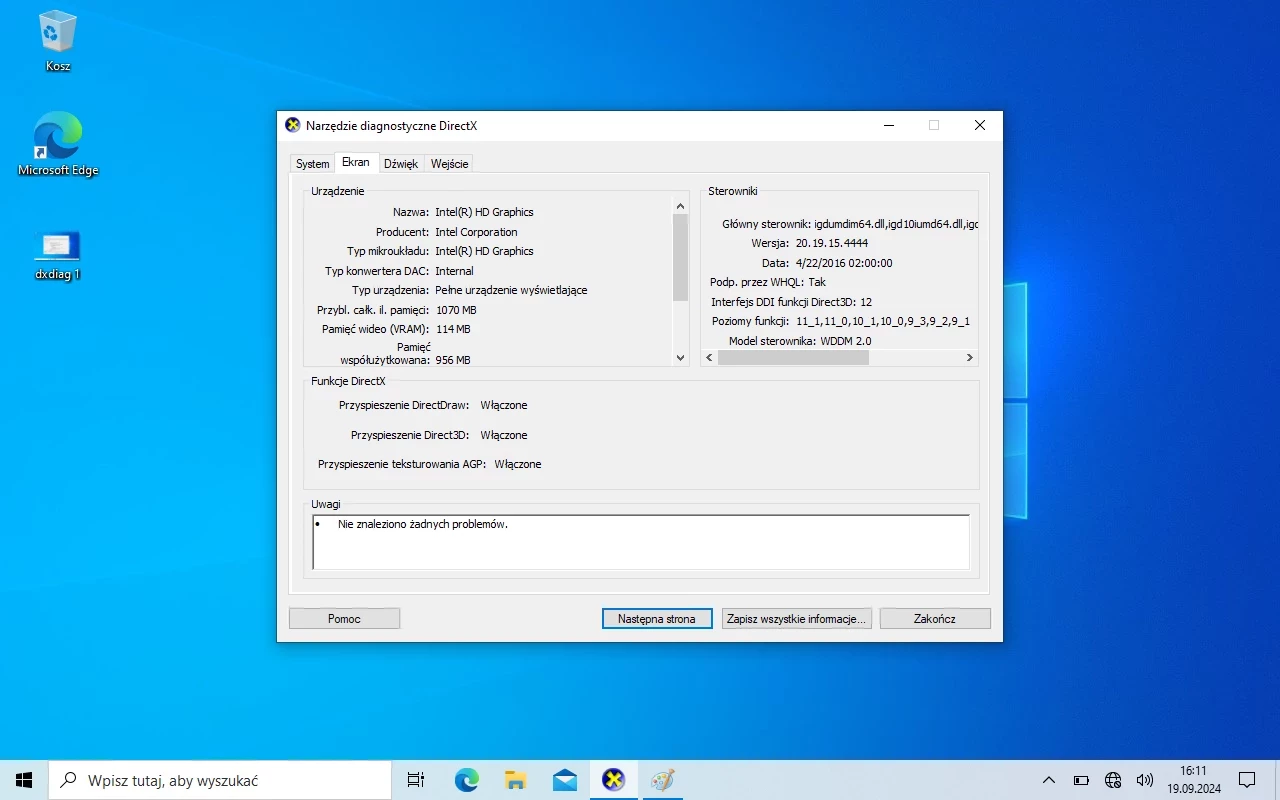
Task: Open the Microsoft Edge desktop shortcut
Action: point(58,140)
